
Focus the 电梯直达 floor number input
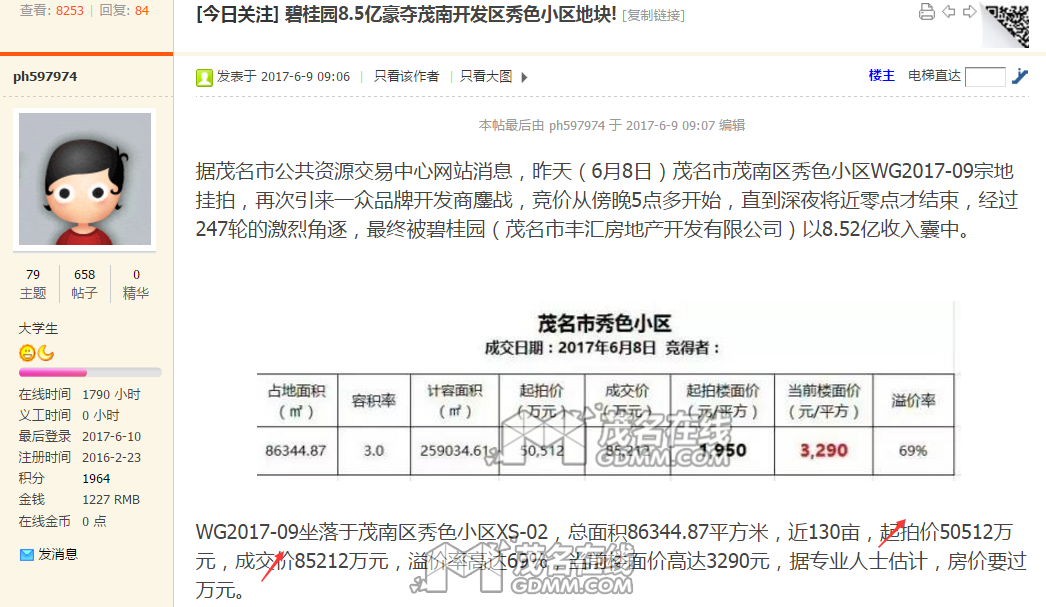[x=985, y=77]
